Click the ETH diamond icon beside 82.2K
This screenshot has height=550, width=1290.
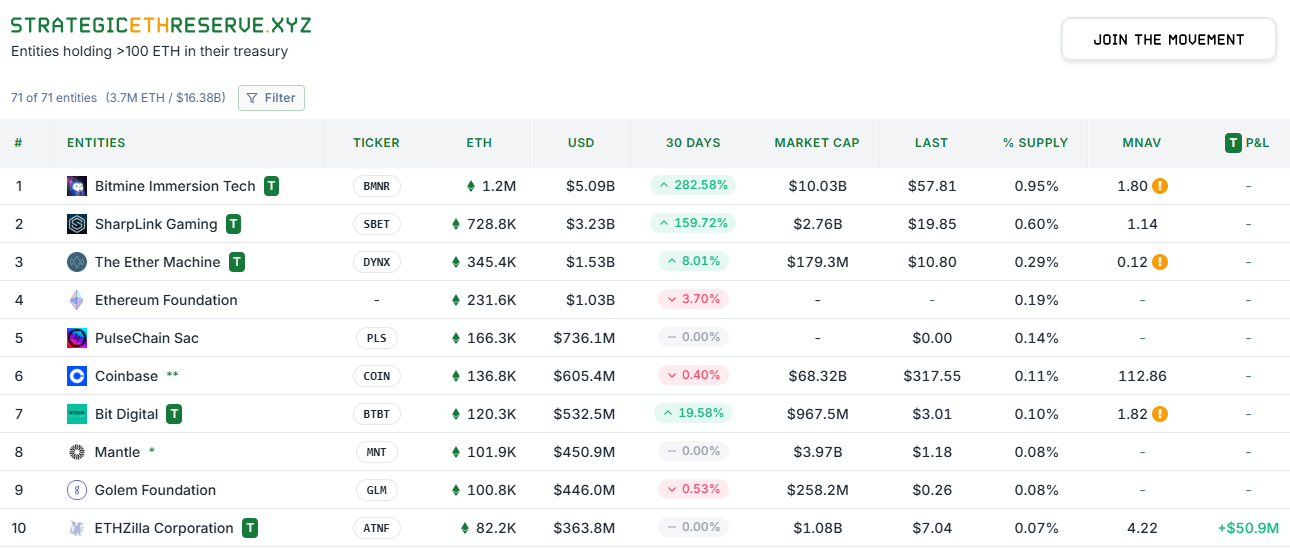click(465, 528)
